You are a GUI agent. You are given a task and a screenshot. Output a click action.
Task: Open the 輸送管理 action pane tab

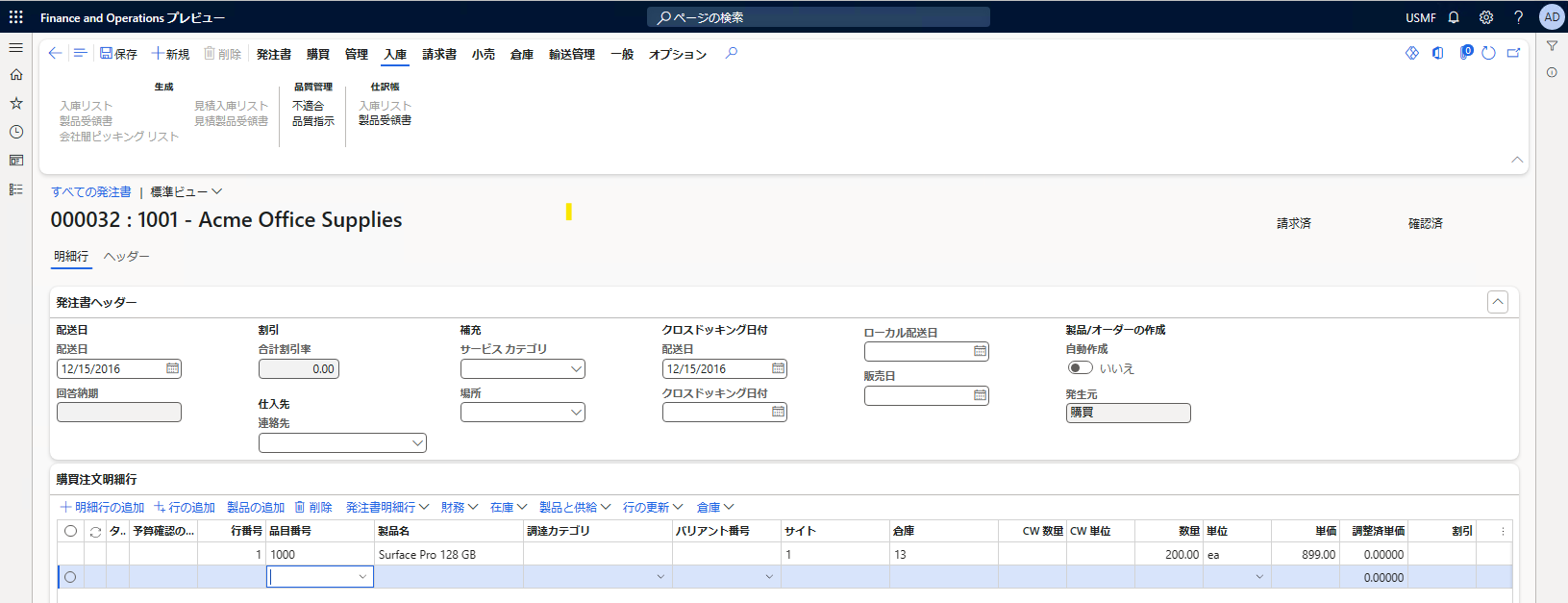(x=572, y=54)
